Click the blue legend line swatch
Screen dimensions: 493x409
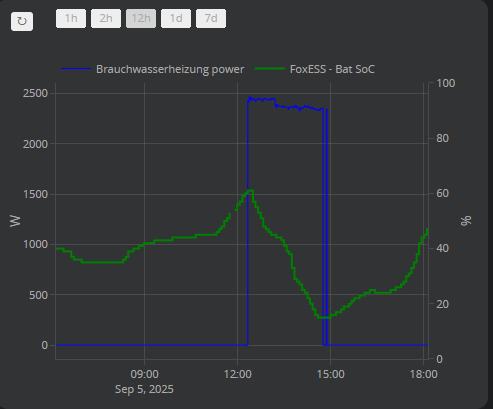point(76,69)
